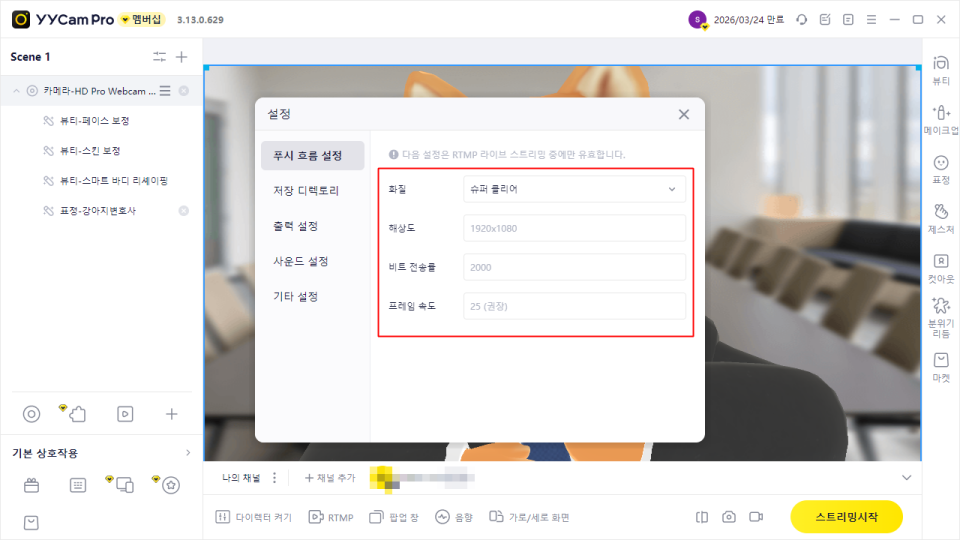
Task: Click the feedback note icon in title bar
Action: click(825, 20)
